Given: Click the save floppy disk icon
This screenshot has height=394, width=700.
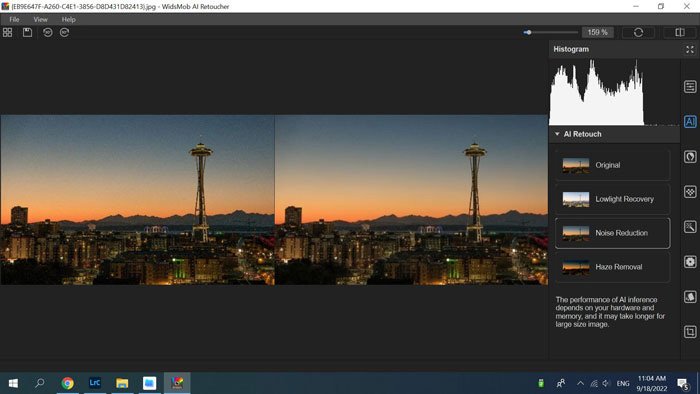Looking at the screenshot, I should [27, 33].
